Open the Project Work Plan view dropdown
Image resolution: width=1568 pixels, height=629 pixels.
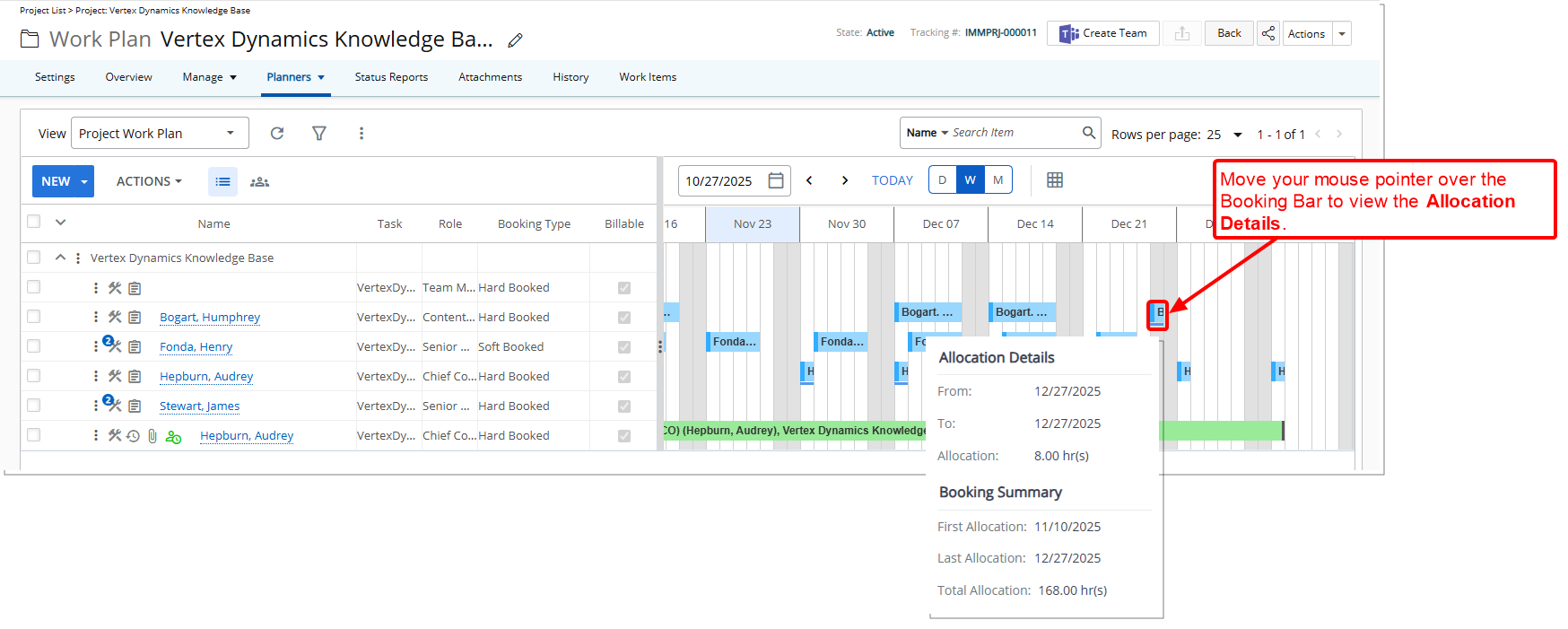(160, 134)
